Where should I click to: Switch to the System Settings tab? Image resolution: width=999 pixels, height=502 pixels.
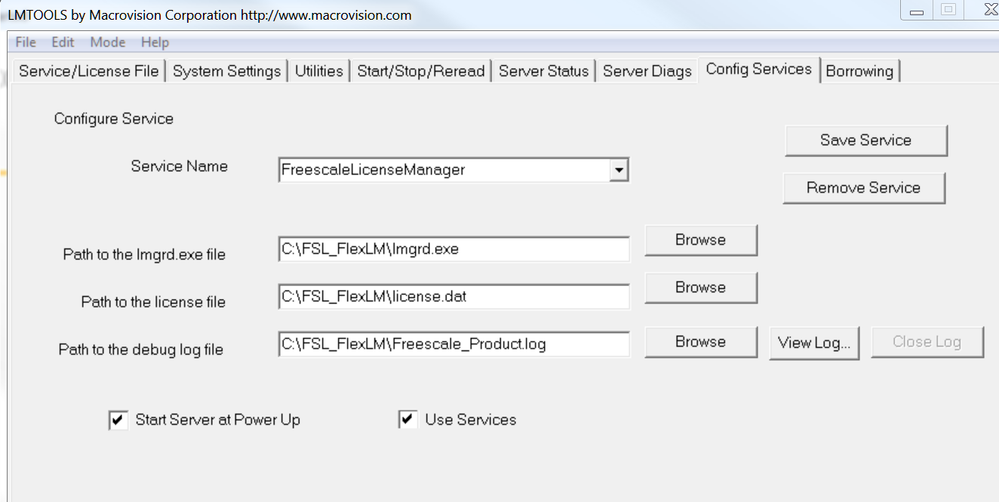pos(226,71)
